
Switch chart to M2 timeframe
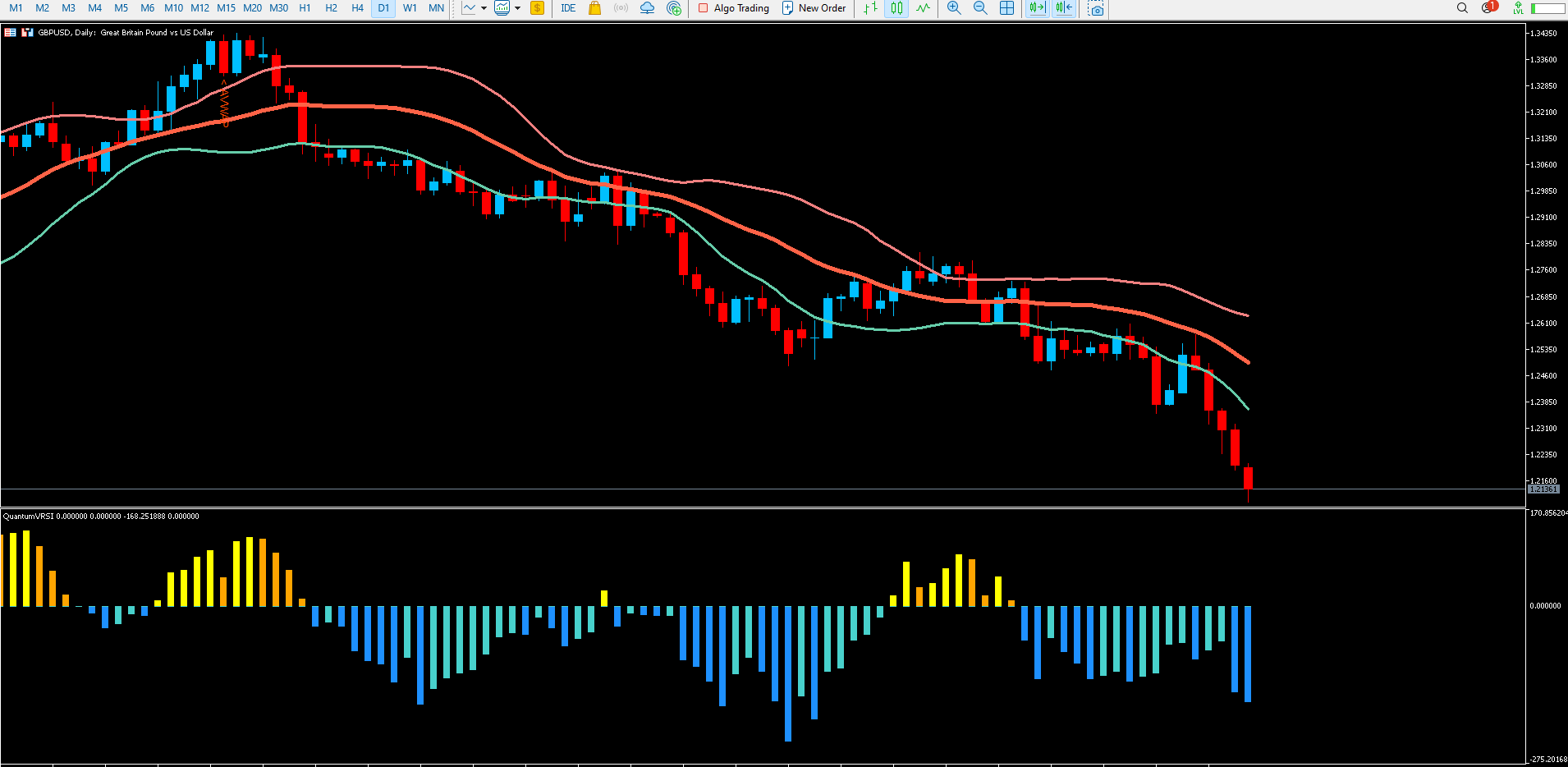click(42, 8)
